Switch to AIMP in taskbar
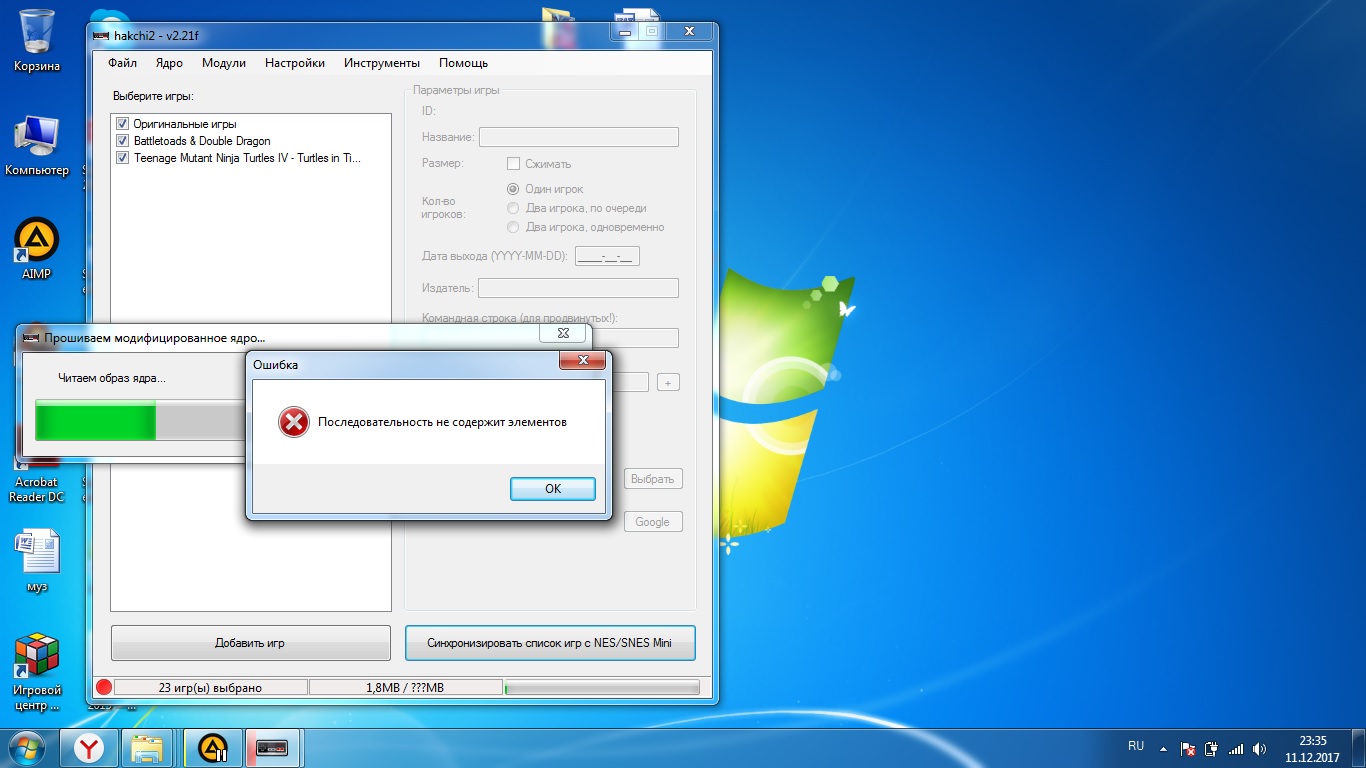The image size is (1366, 768). click(213, 747)
